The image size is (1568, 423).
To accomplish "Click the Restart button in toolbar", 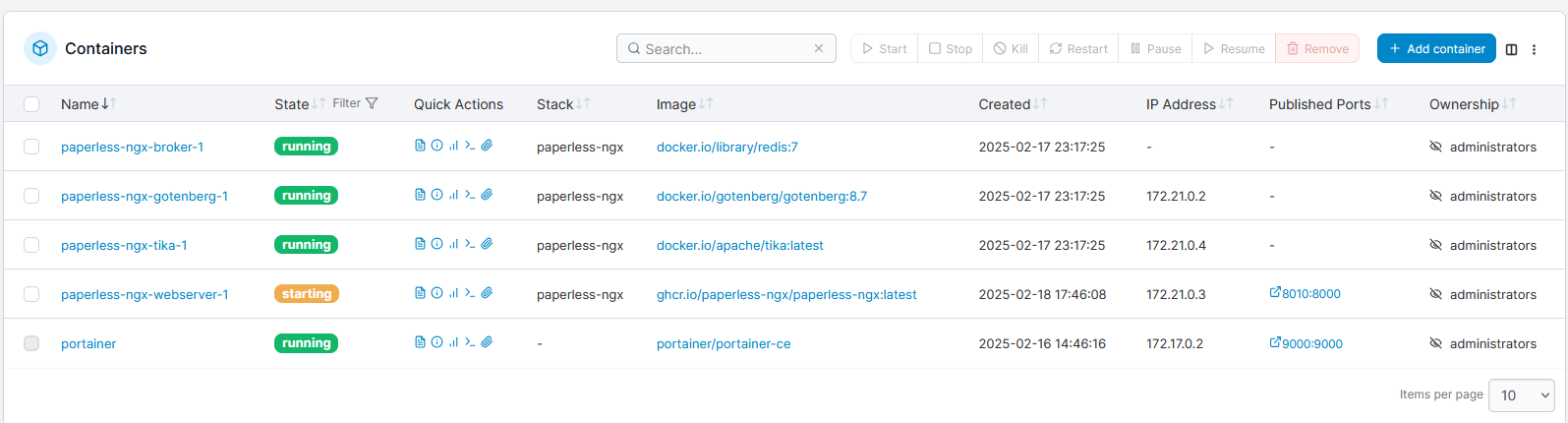I will [x=1078, y=48].
